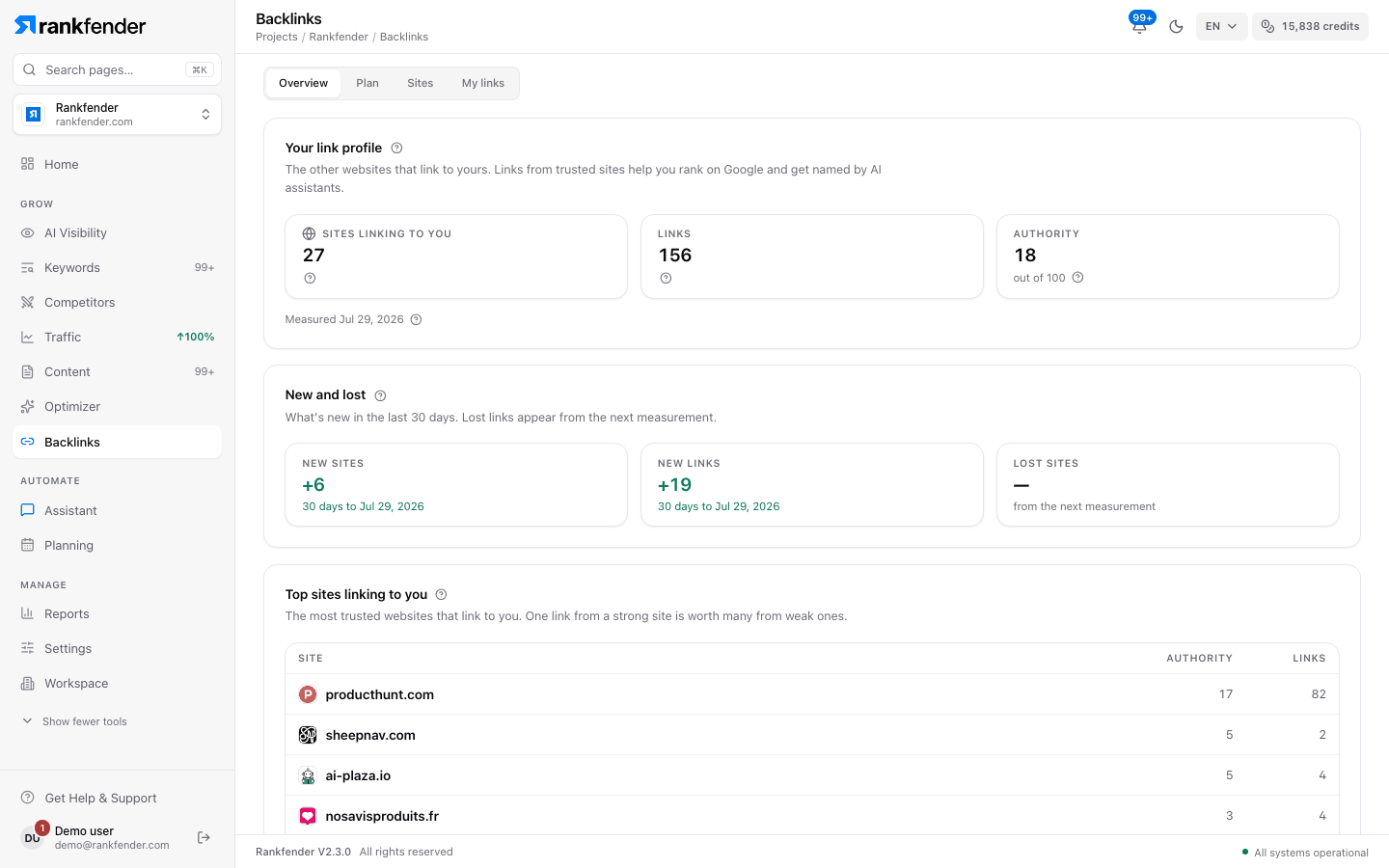1389x868 pixels.
Task: Click the help icon next to Your link profile
Action: coord(396,148)
